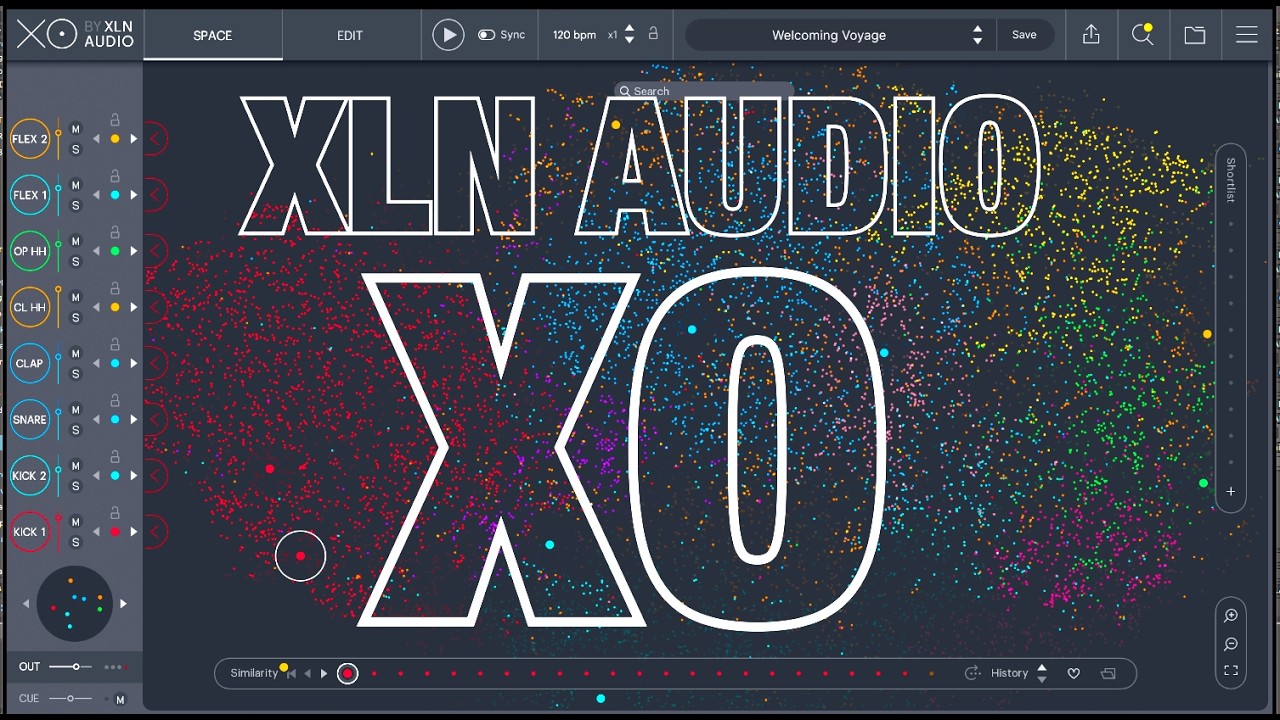
Task: Adjust the OUT volume slider
Action: 70,667
